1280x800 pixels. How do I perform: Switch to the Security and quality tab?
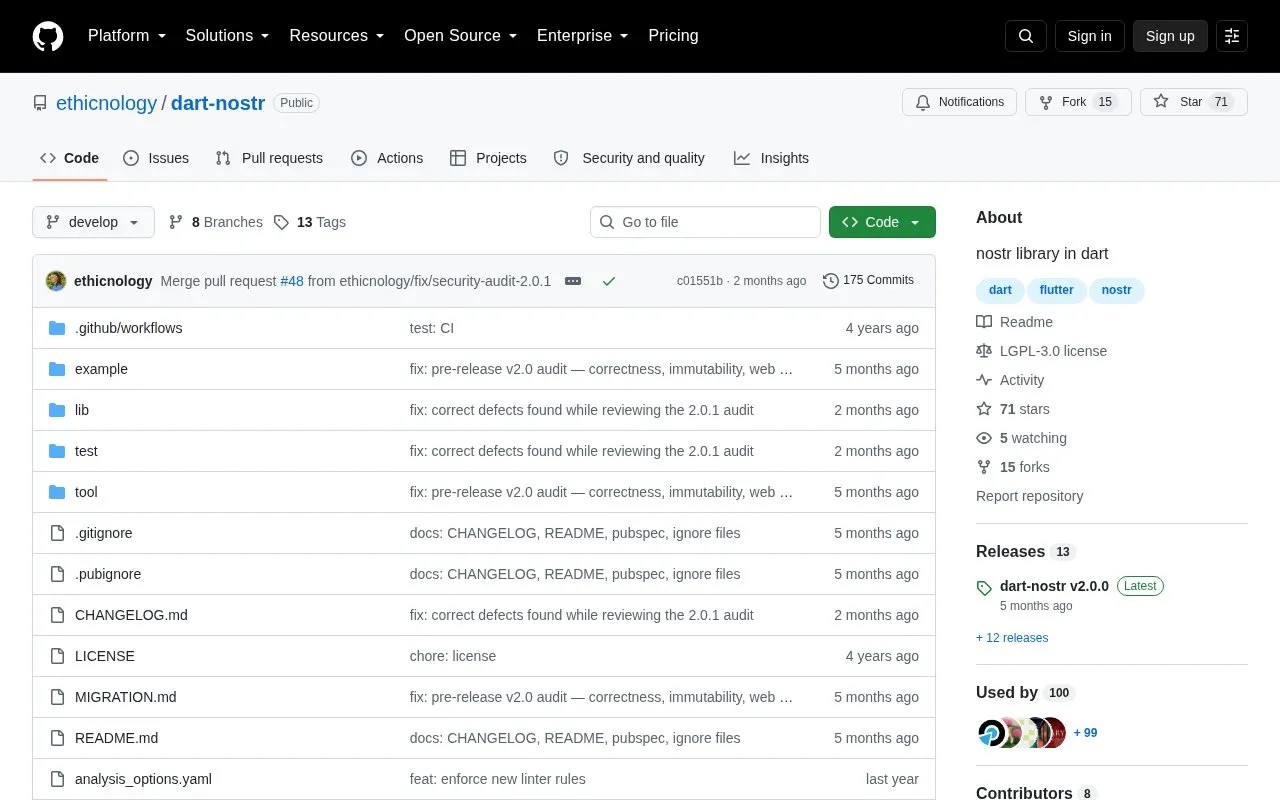[x=629, y=158]
